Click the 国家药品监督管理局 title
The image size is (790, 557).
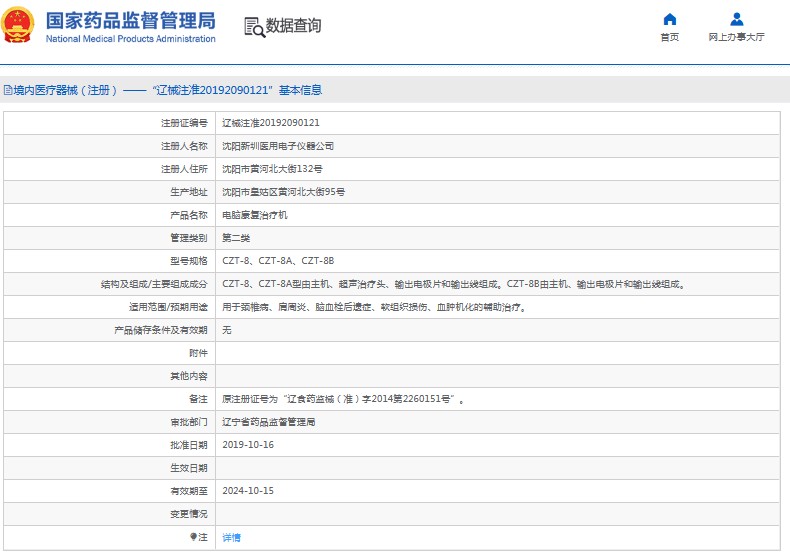[130, 21]
